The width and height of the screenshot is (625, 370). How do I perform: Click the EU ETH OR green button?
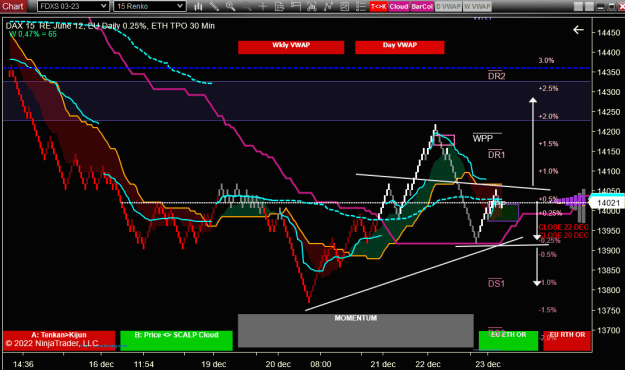508,340
